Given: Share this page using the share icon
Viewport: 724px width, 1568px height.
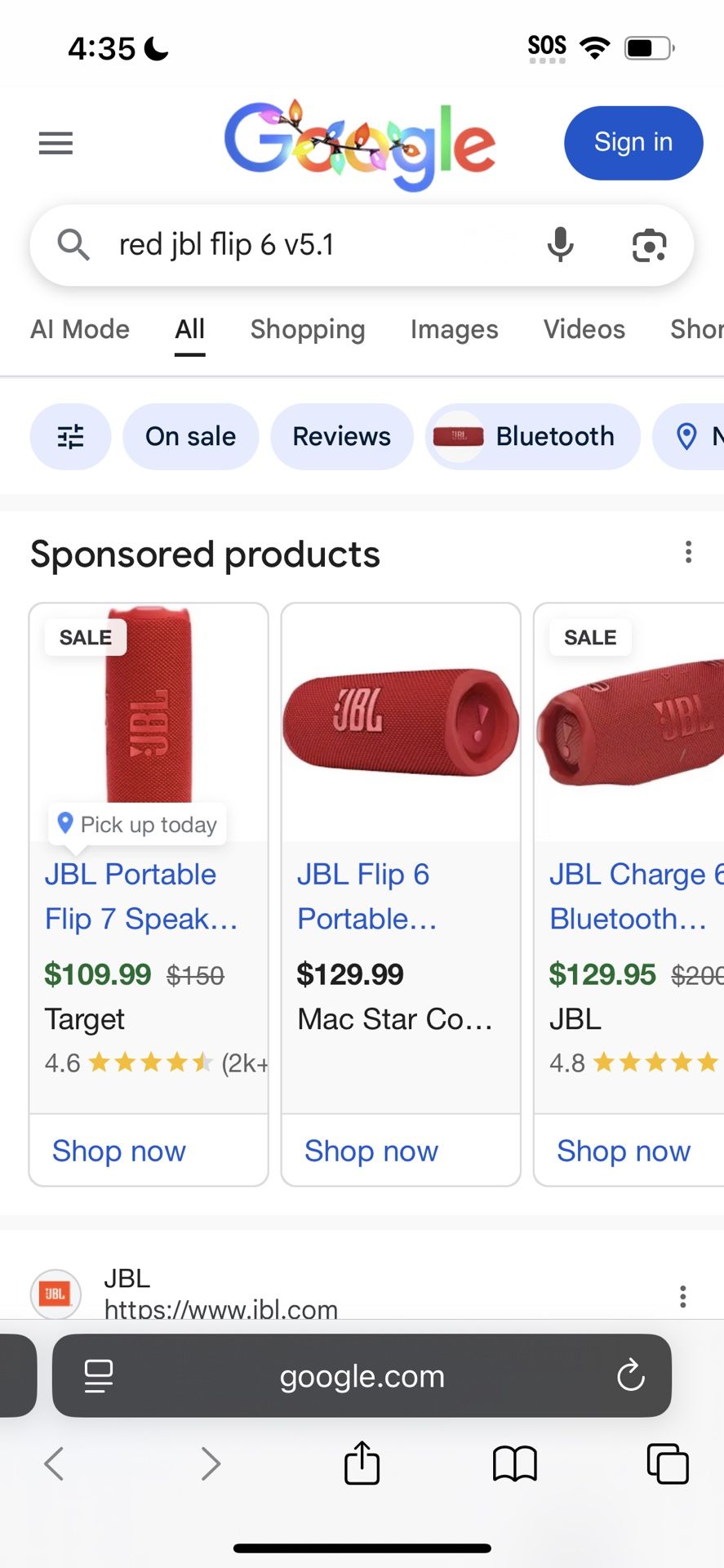Looking at the screenshot, I should 362,1463.
